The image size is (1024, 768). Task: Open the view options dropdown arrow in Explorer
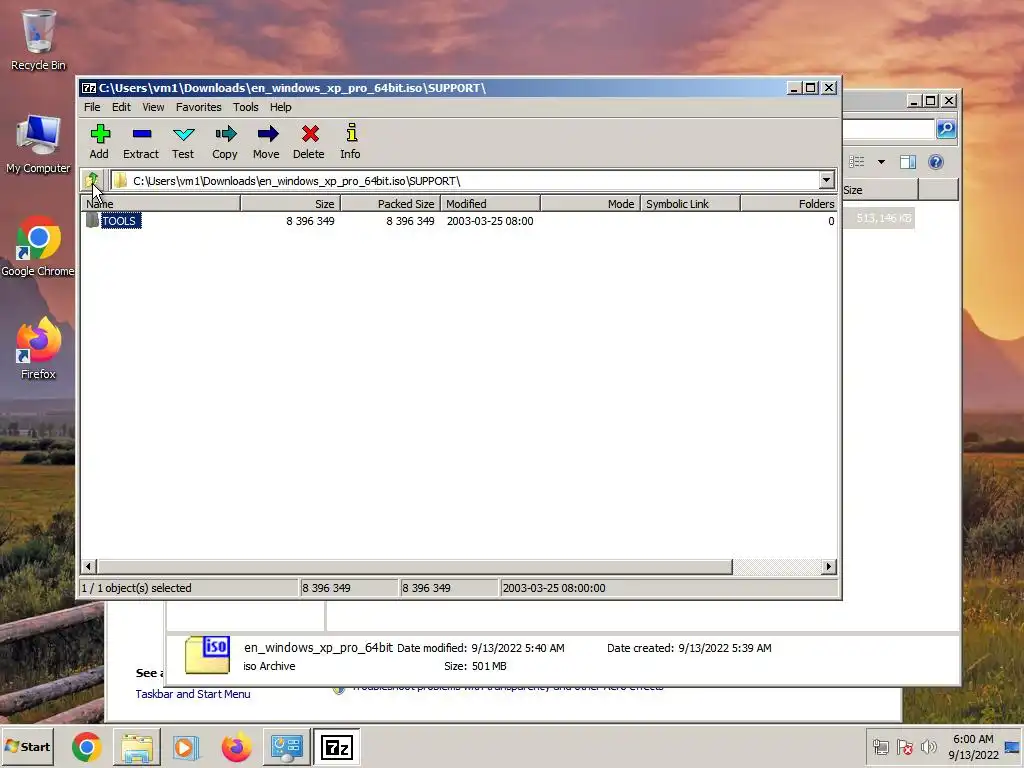tap(881, 162)
